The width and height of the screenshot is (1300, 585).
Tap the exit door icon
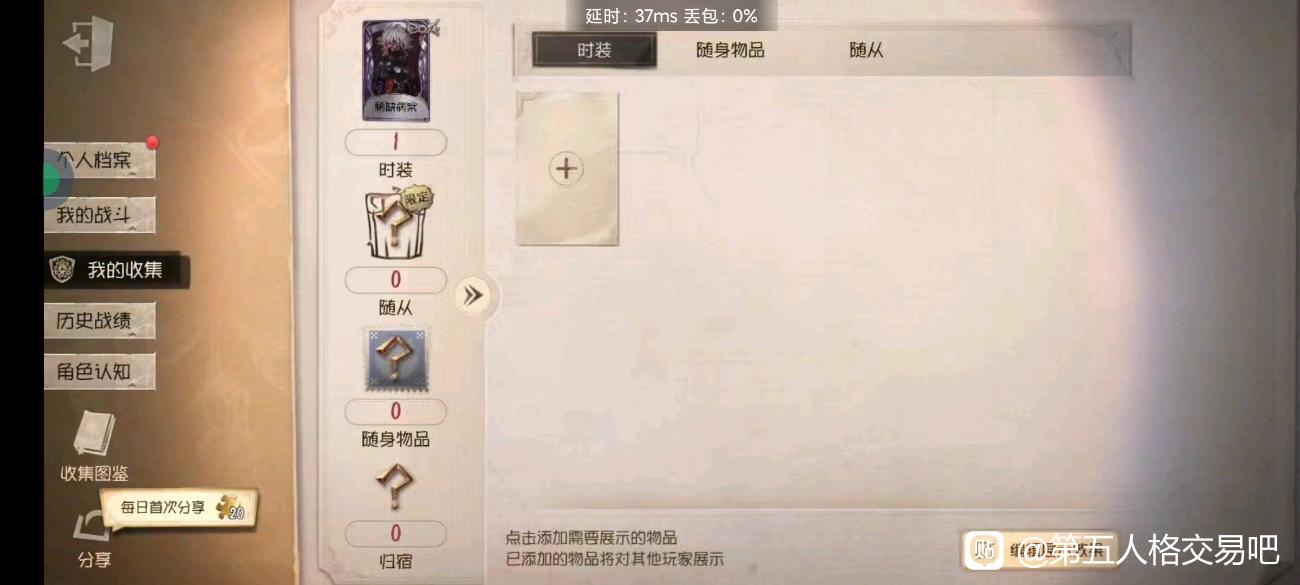coord(88,44)
